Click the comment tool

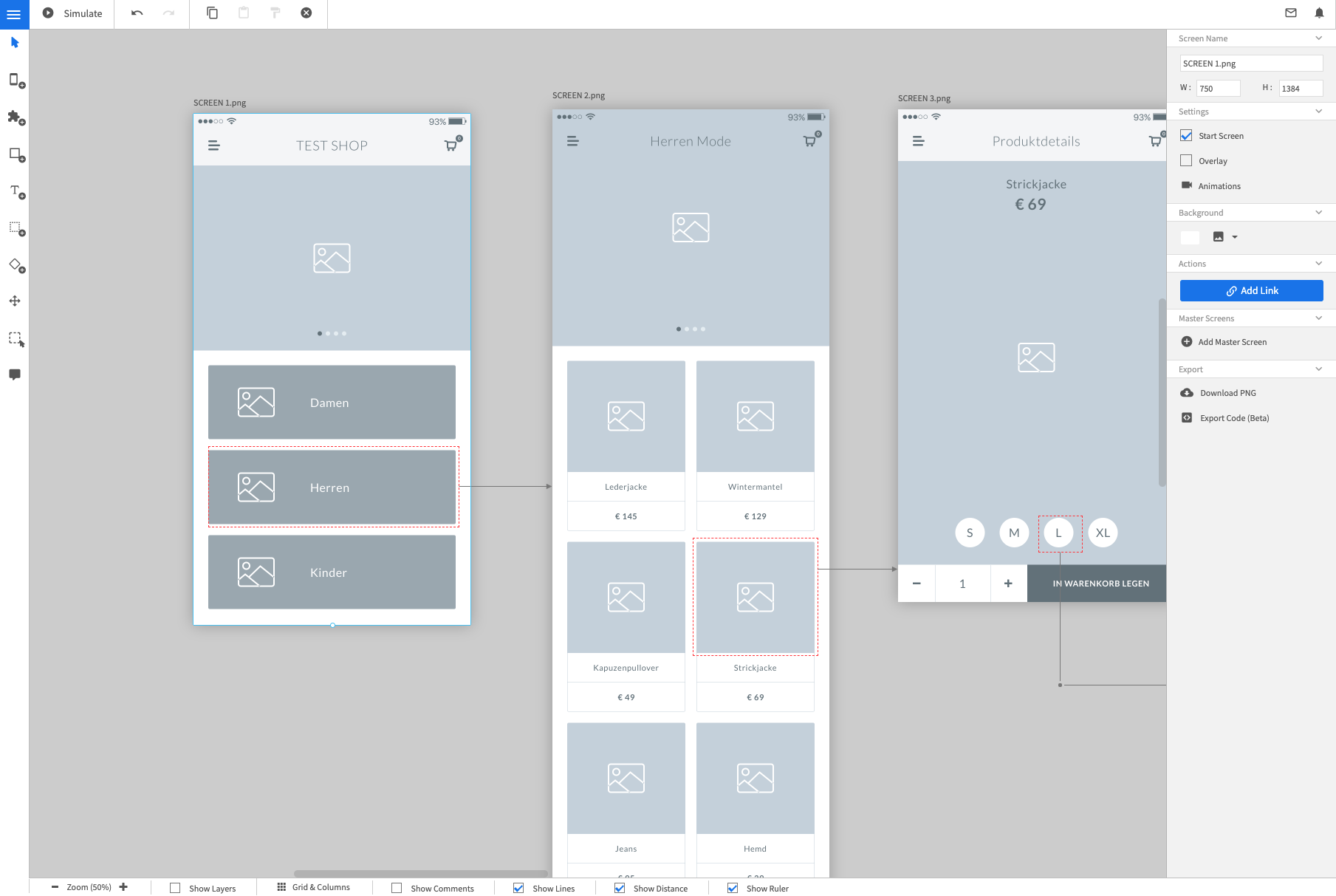point(15,375)
